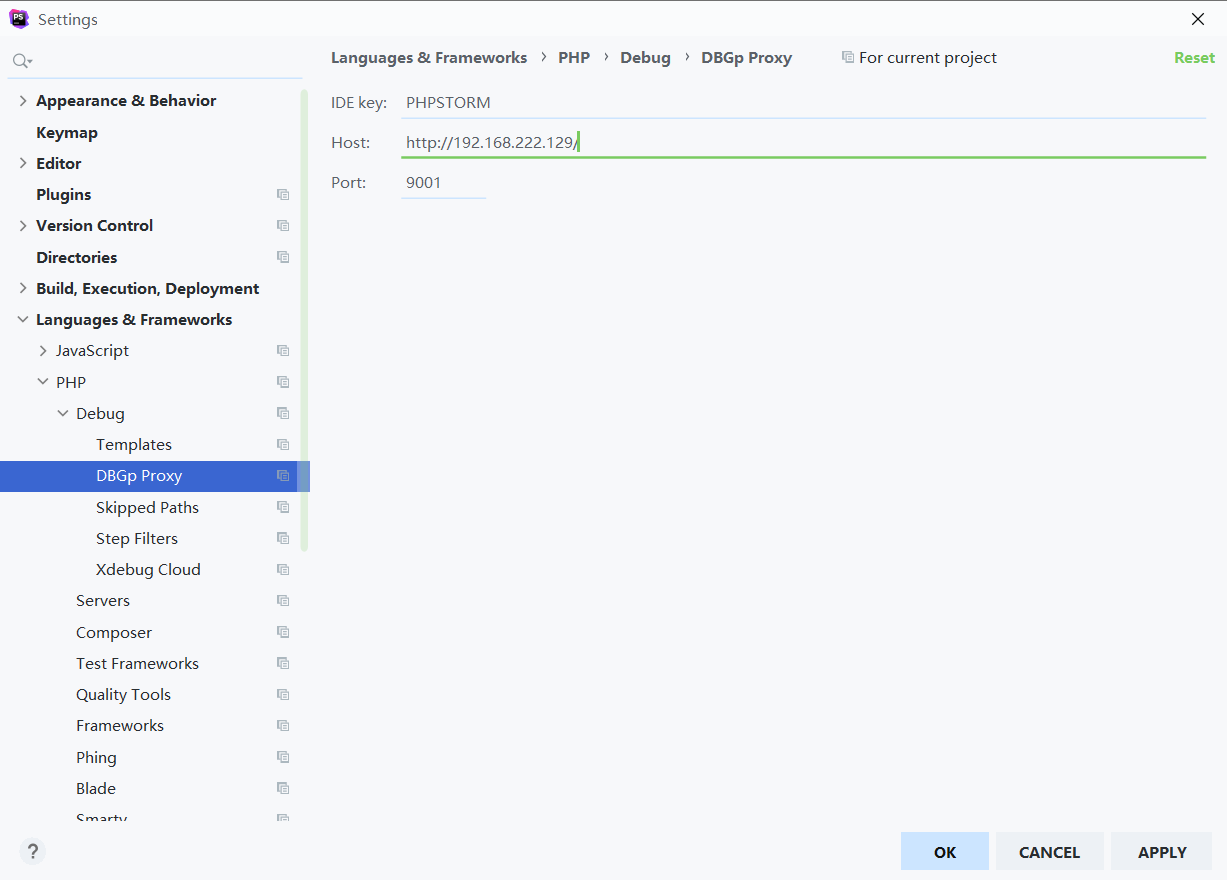Screen dimensions: 1227x880
Task: Click project-level icon beside DBGp Proxy row
Action: 283,476
